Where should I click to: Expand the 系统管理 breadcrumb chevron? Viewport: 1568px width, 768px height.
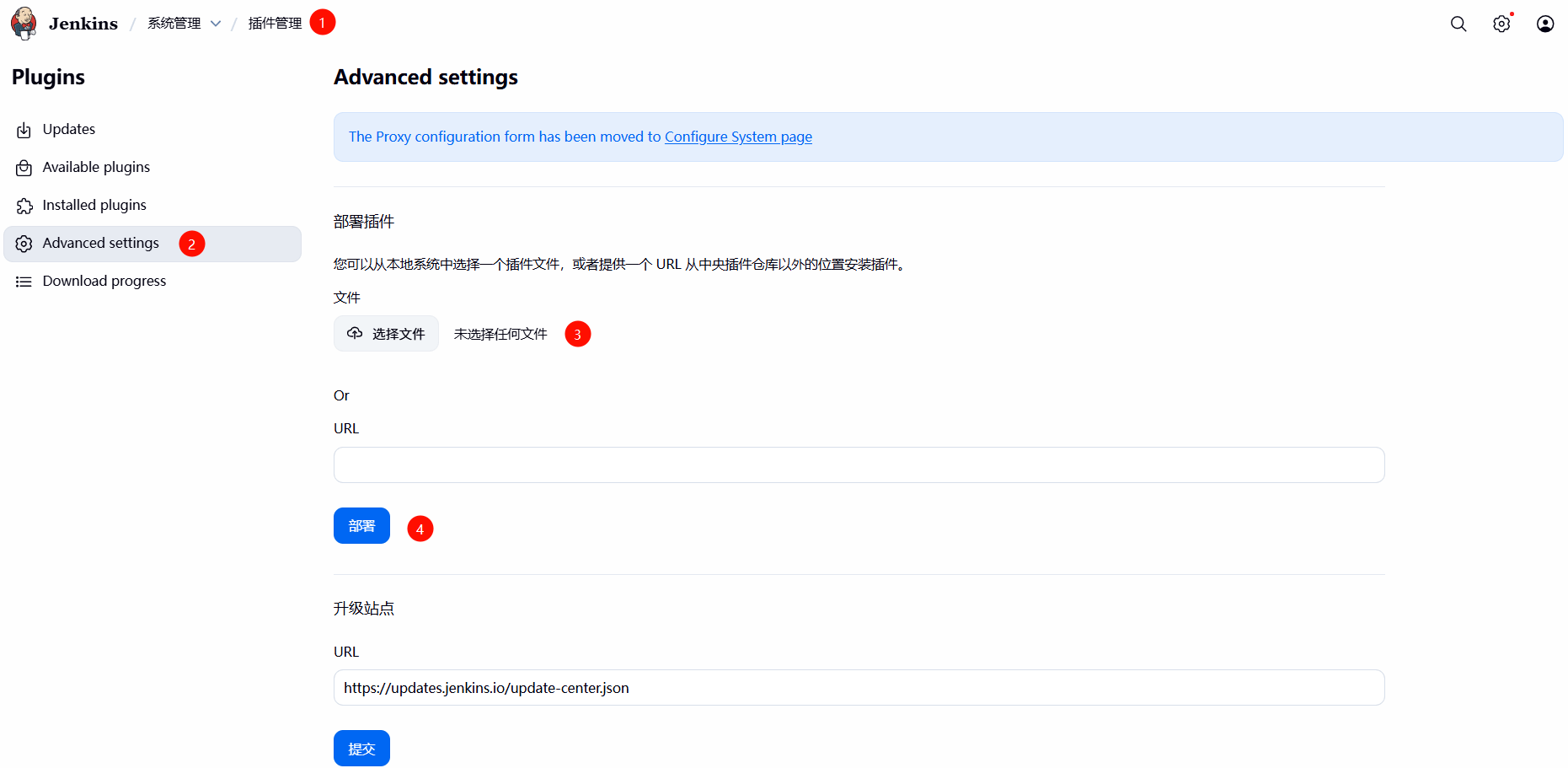216,24
